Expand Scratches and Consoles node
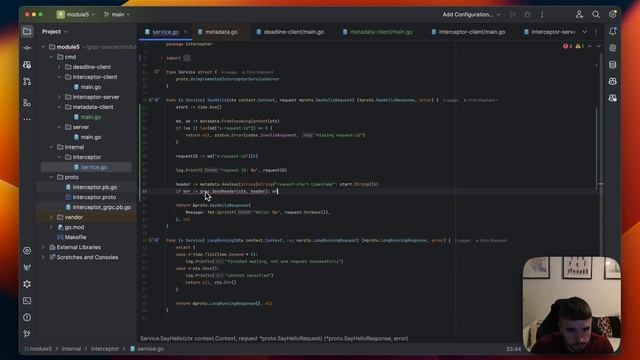640x360 pixels. (x=43, y=257)
